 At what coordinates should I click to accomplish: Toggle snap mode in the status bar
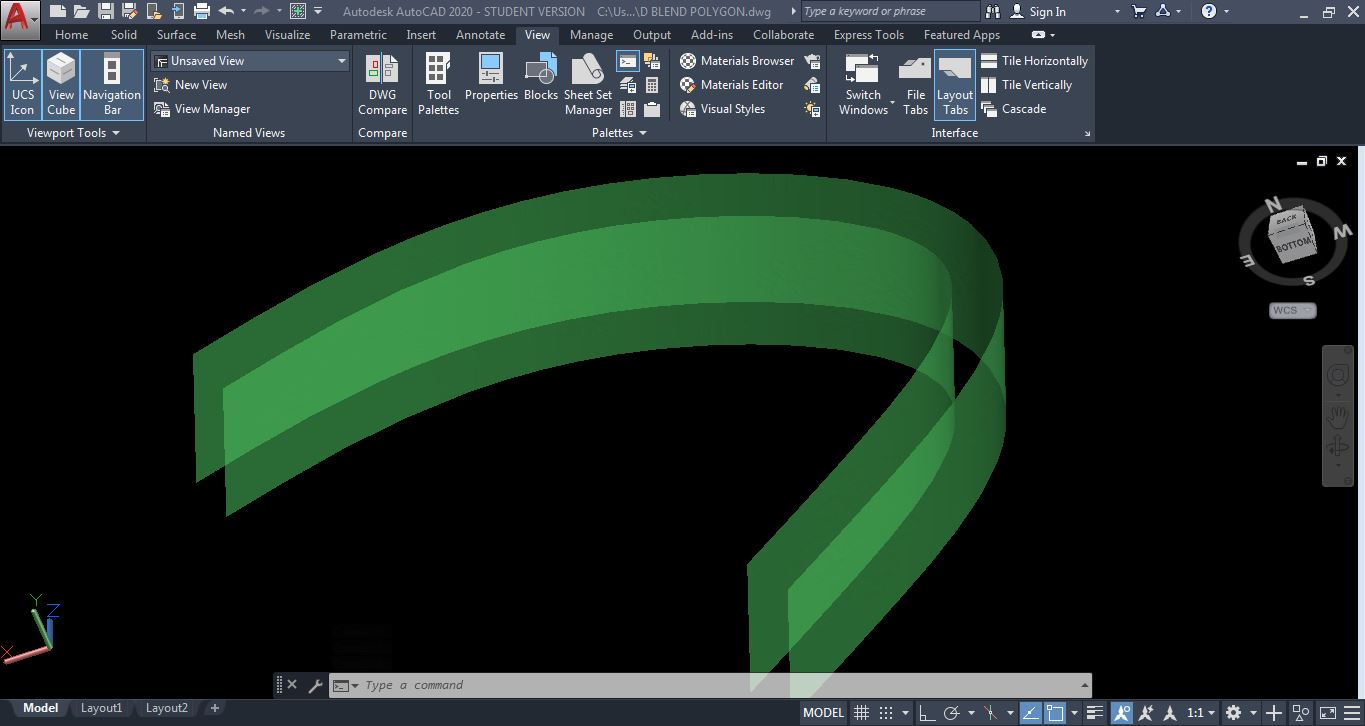[886, 711]
